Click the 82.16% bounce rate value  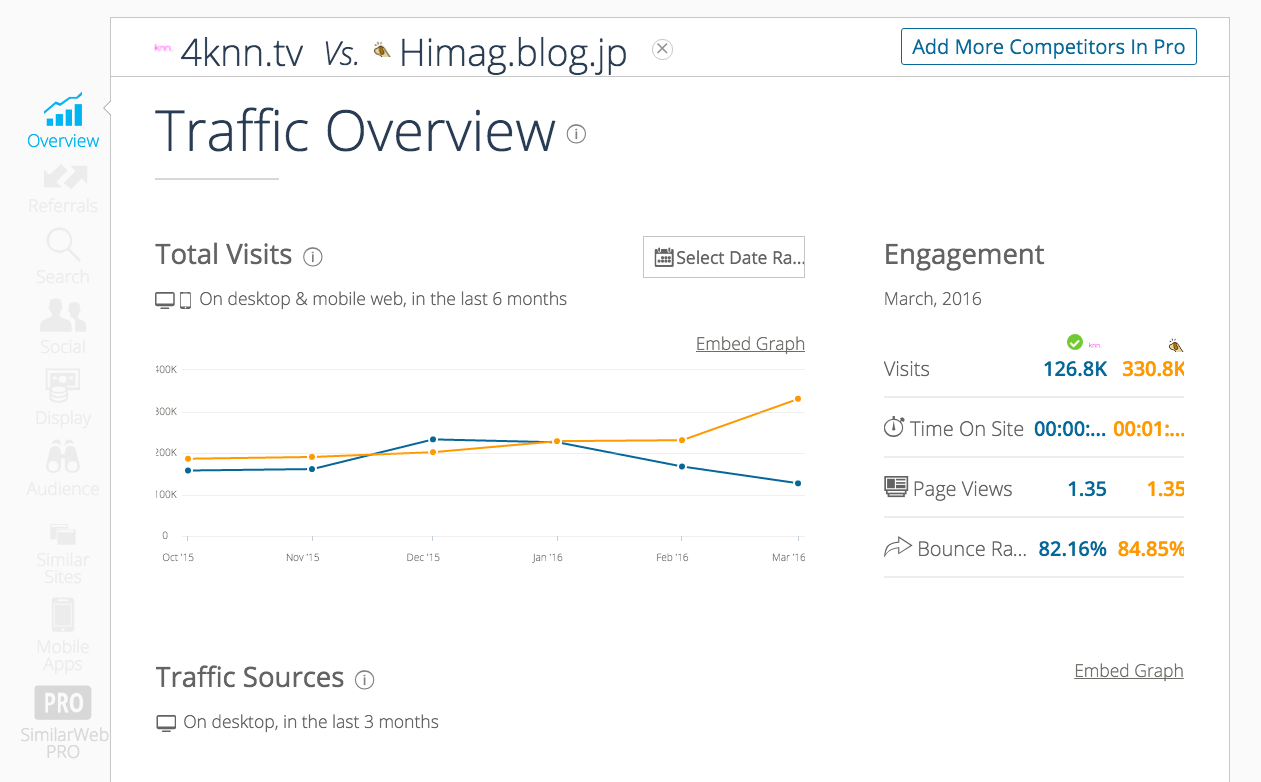point(1073,549)
